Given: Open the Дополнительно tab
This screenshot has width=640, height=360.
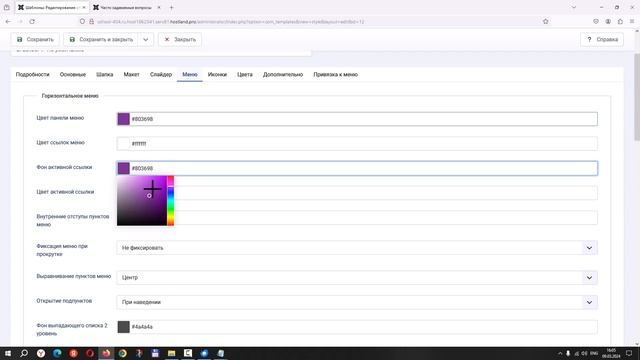Looking at the screenshot, I should [283, 75].
